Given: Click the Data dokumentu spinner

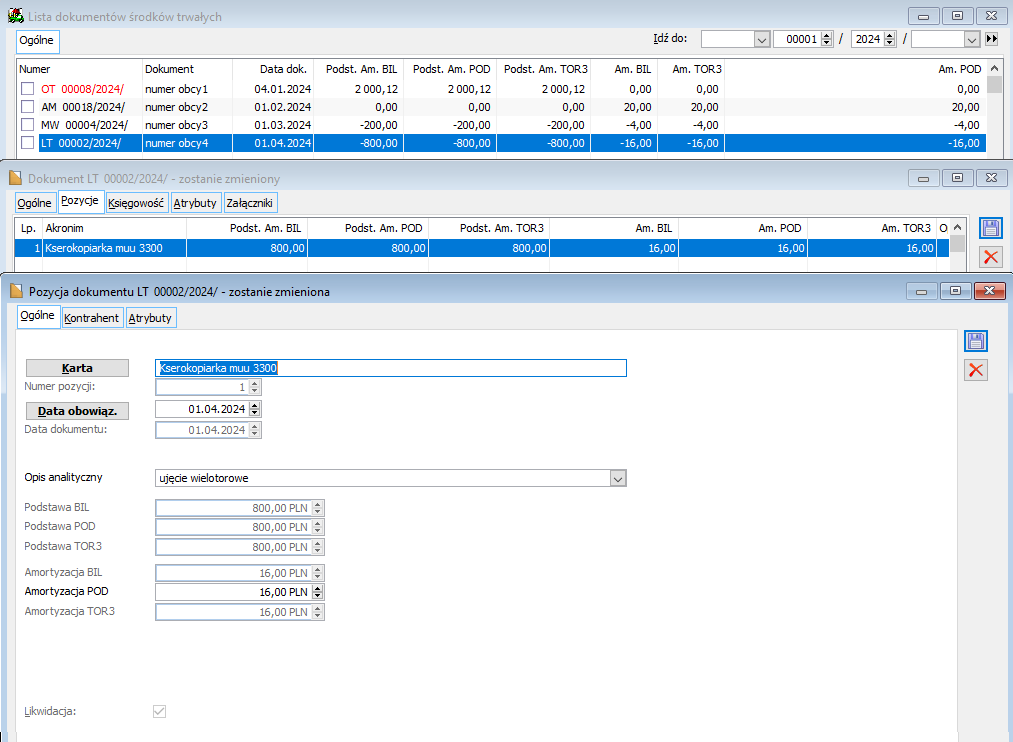Looking at the screenshot, I should point(255,430).
